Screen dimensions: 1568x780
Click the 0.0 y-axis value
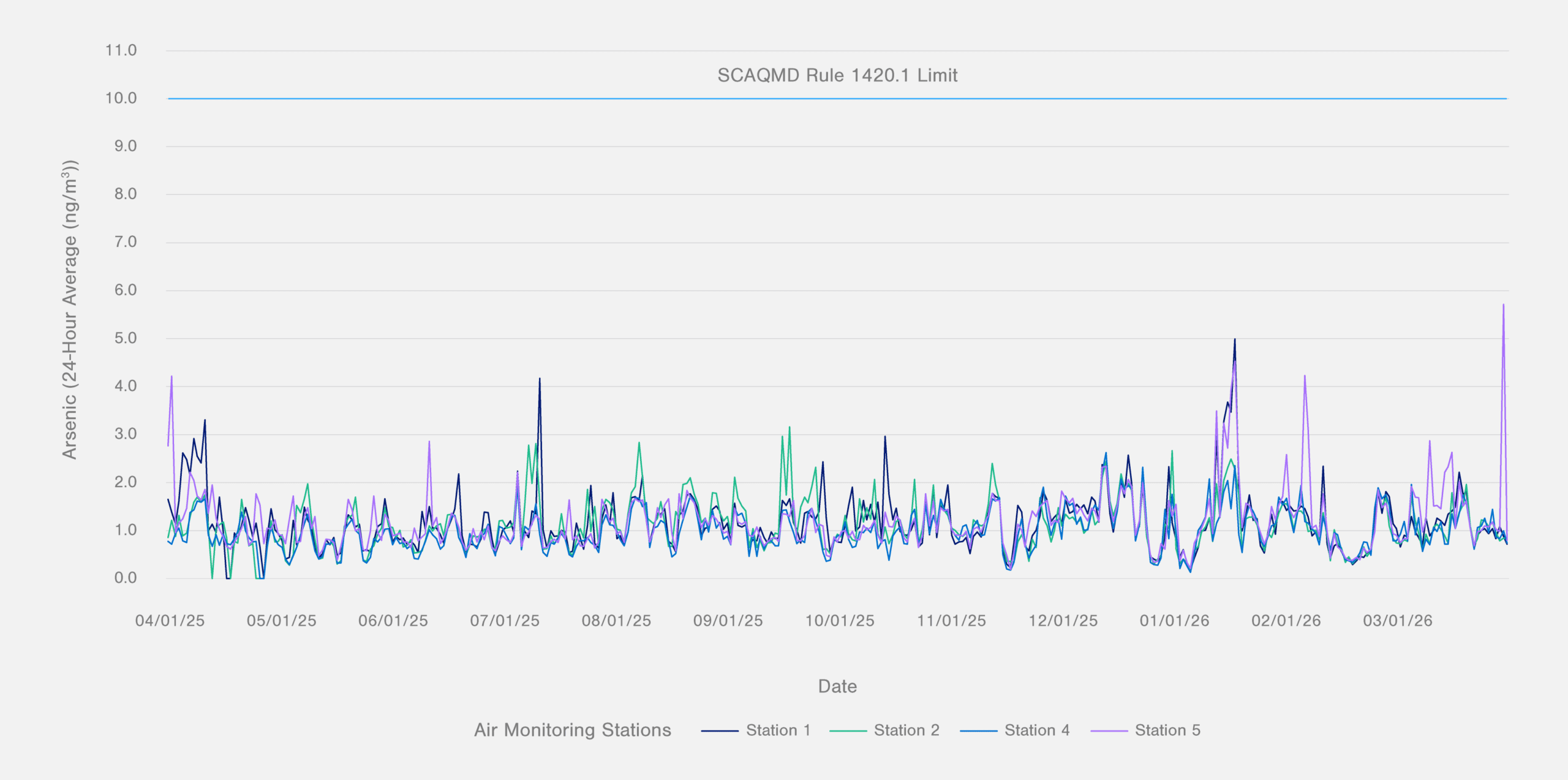point(125,578)
